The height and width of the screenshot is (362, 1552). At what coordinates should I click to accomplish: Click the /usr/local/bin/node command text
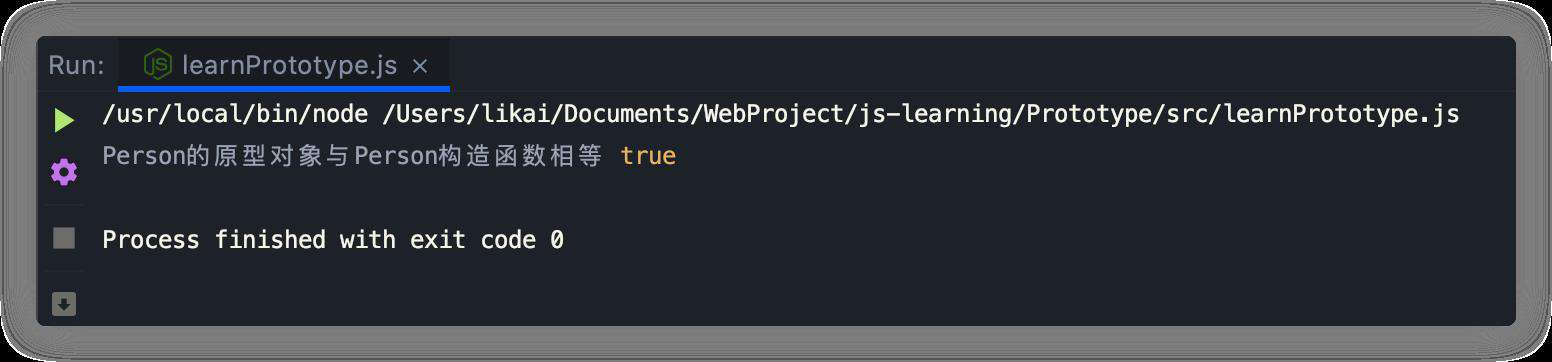pyautogui.click(x=235, y=114)
